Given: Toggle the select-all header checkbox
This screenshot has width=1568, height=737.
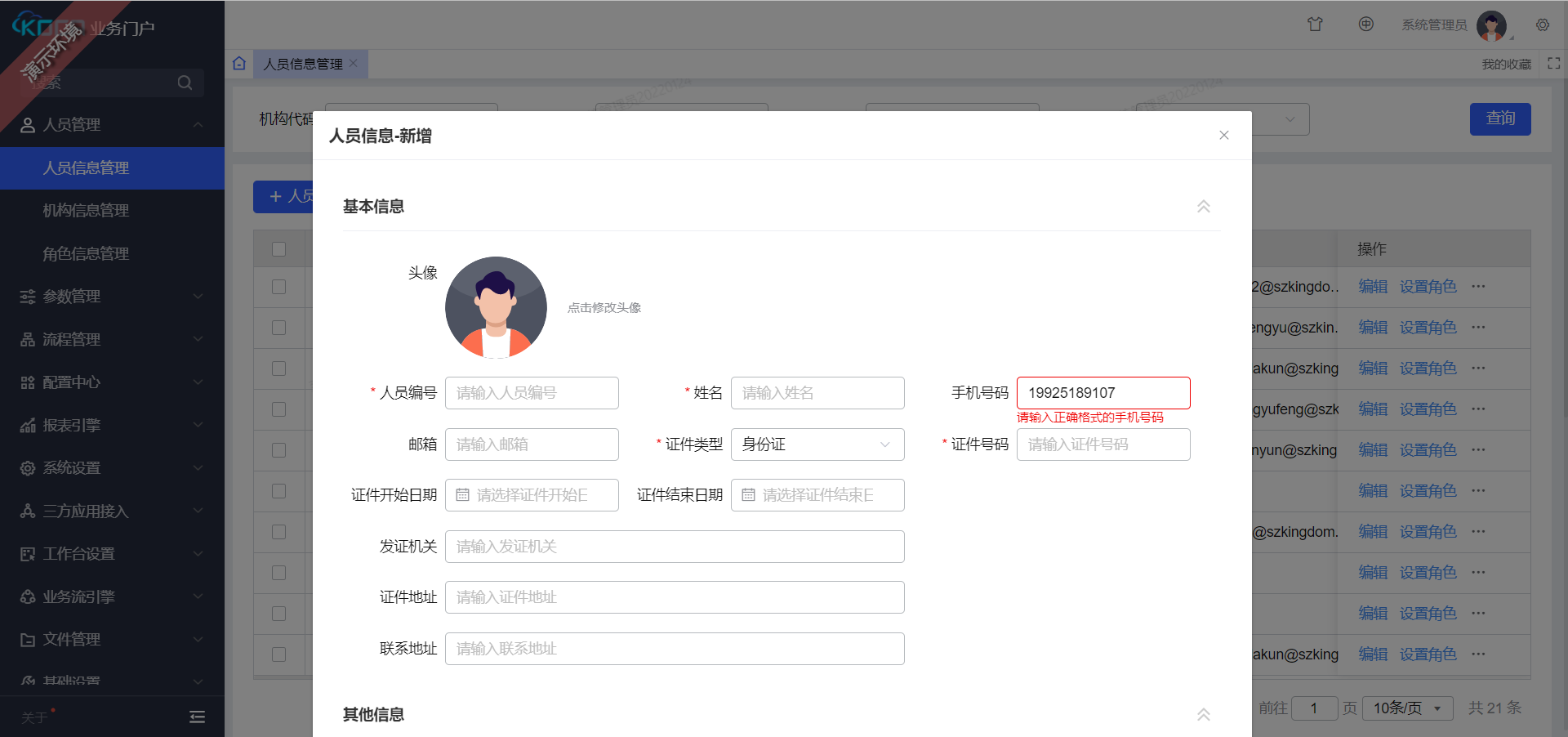Looking at the screenshot, I should (x=278, y=249).
